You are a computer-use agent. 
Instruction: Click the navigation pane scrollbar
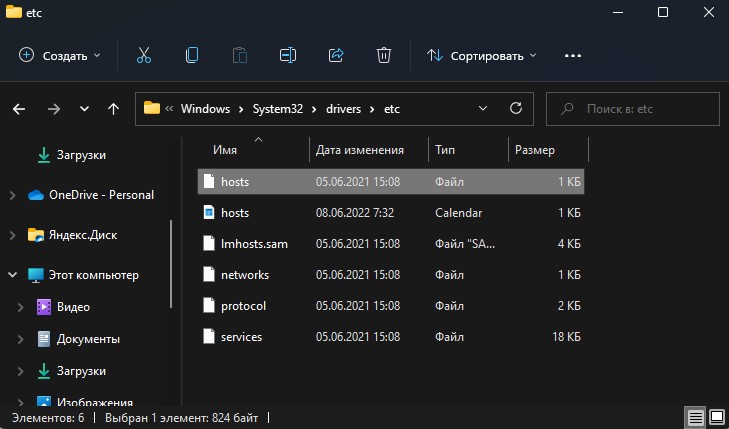pos(171,264)
